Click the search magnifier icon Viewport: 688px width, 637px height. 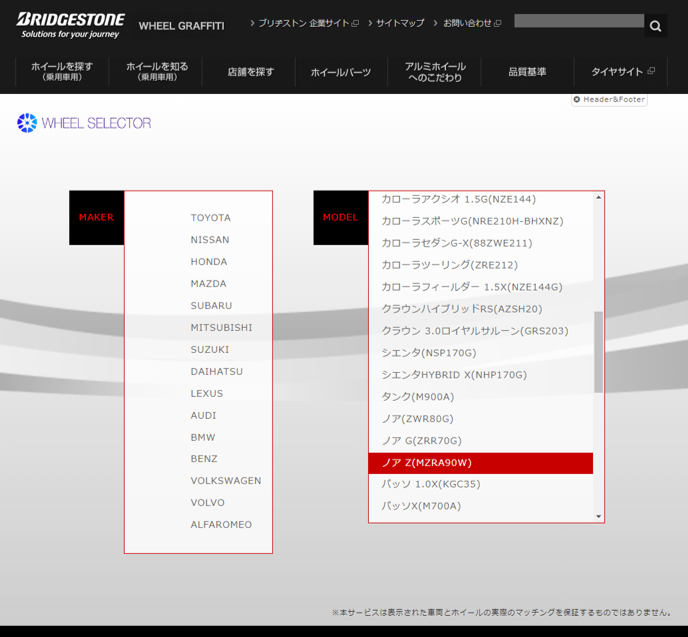(655, 26)
